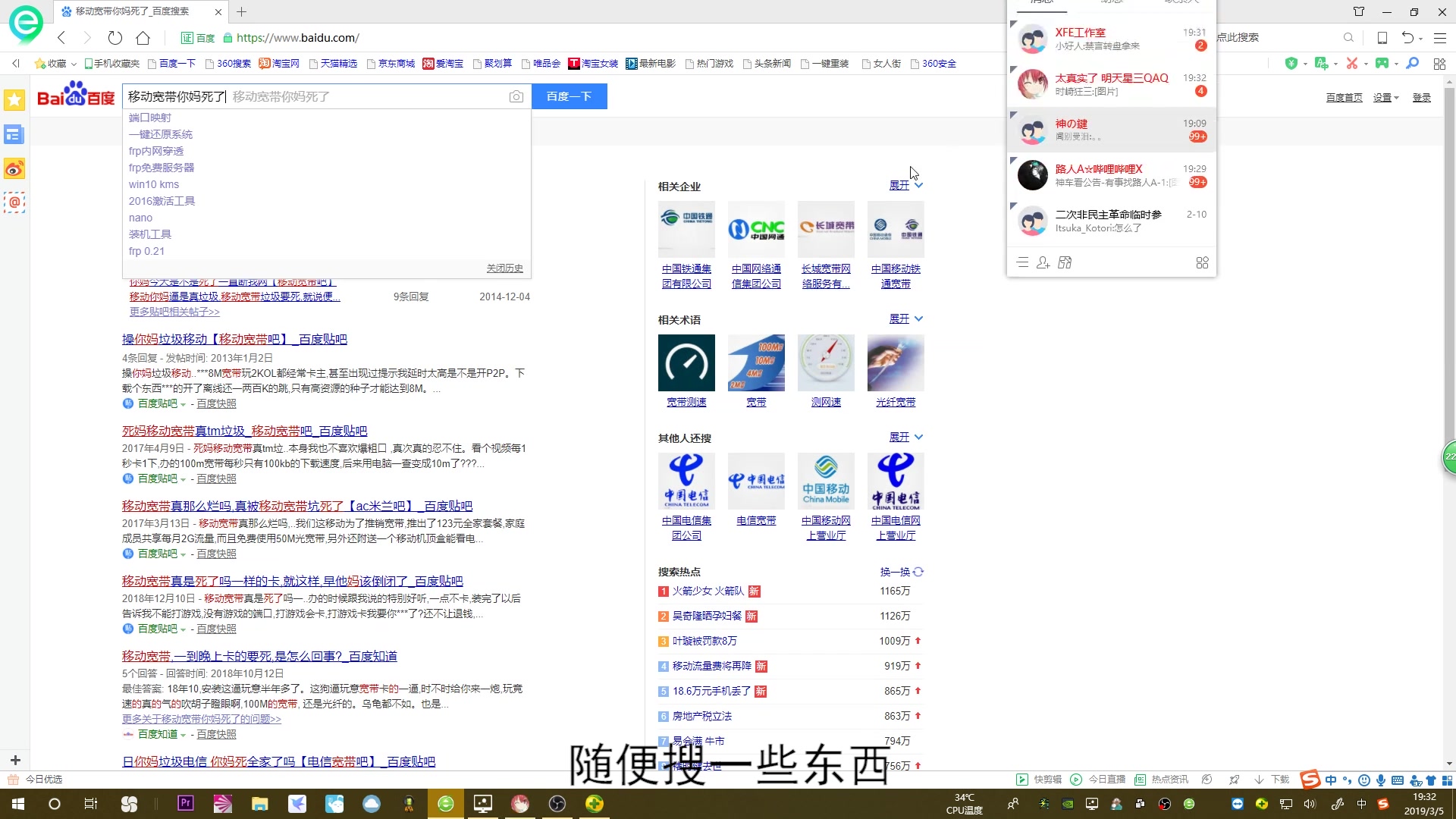Open browser main menu hamburger icon
The height and width of the screenshot is (819, 1456).
(1440, 38)
